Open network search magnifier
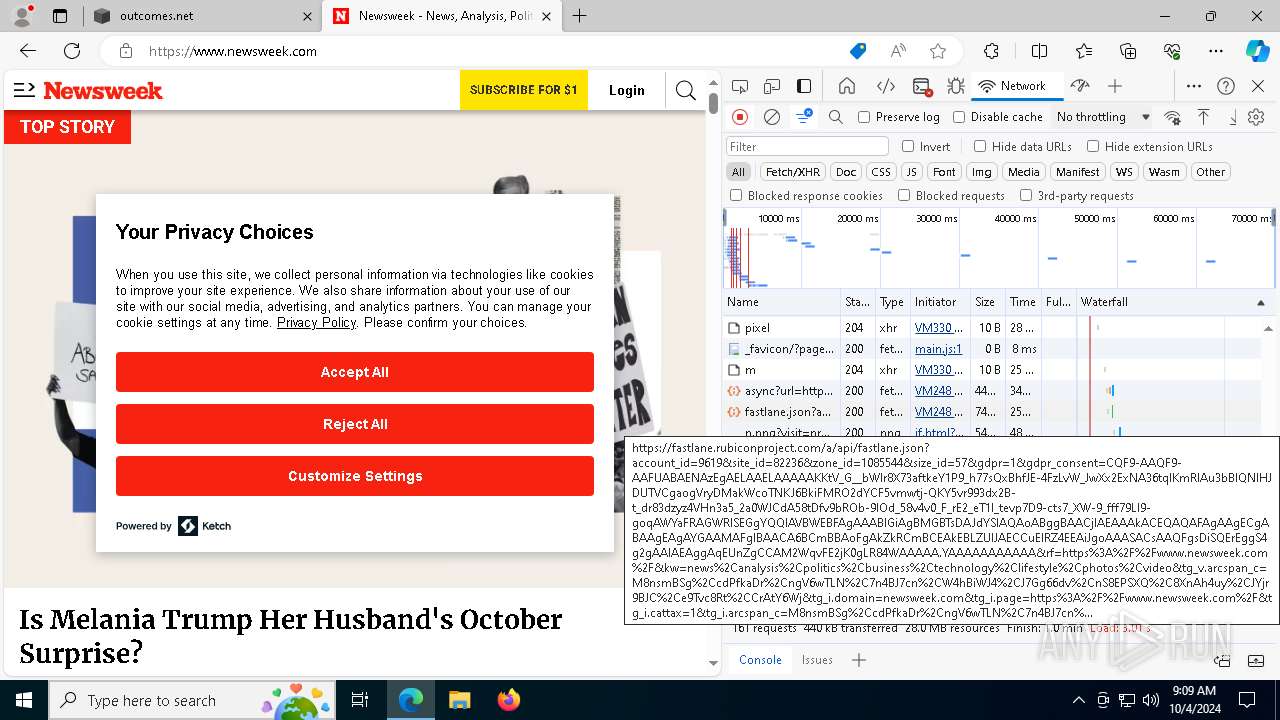 (x=836, y=117)
